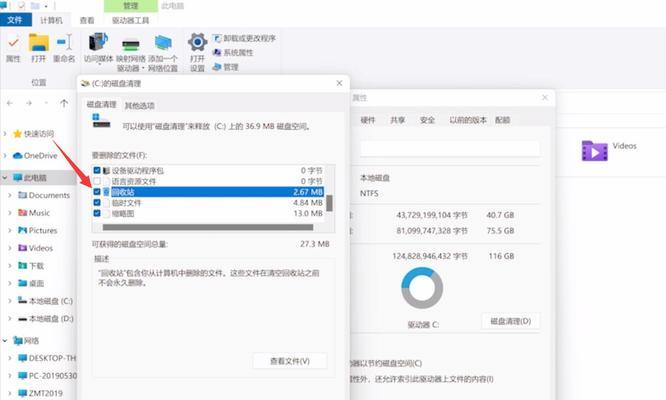Image resolution: width=666 pixels, height=400 pixels.
Task: Open Downloads folder in sidebar
Action: point(31,266)
